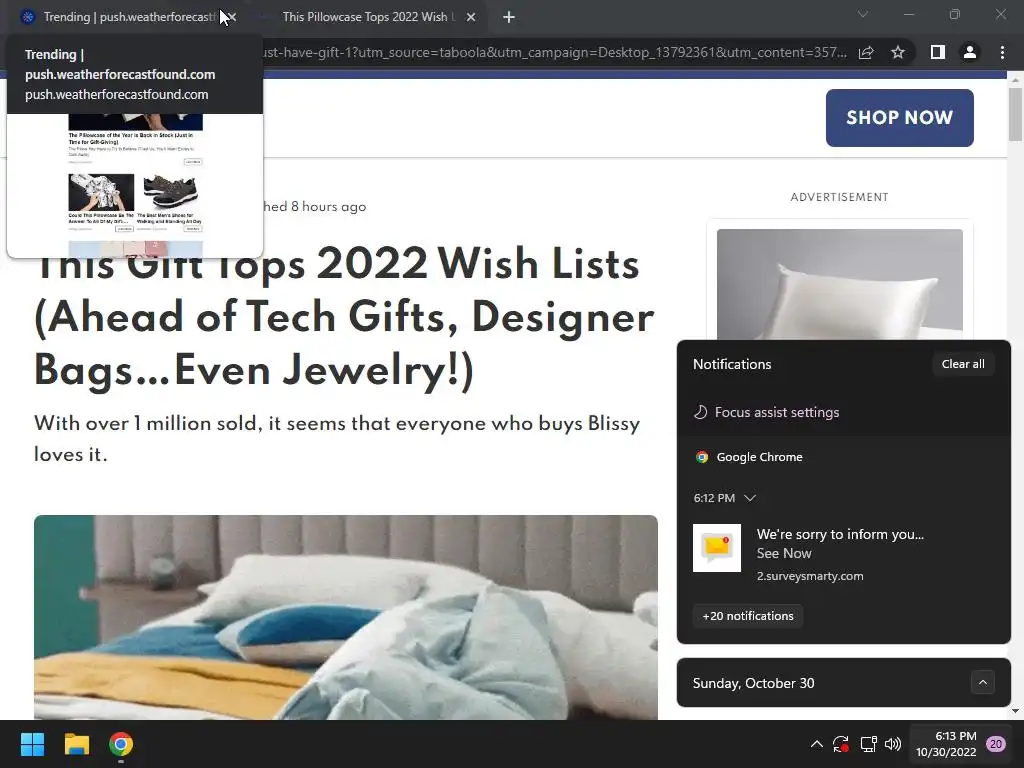The height and width of the screenshot is (768, 1024).
Task: Open File Explorer from the taskbar
Action: pyautogui.click(x=76, y=744)
